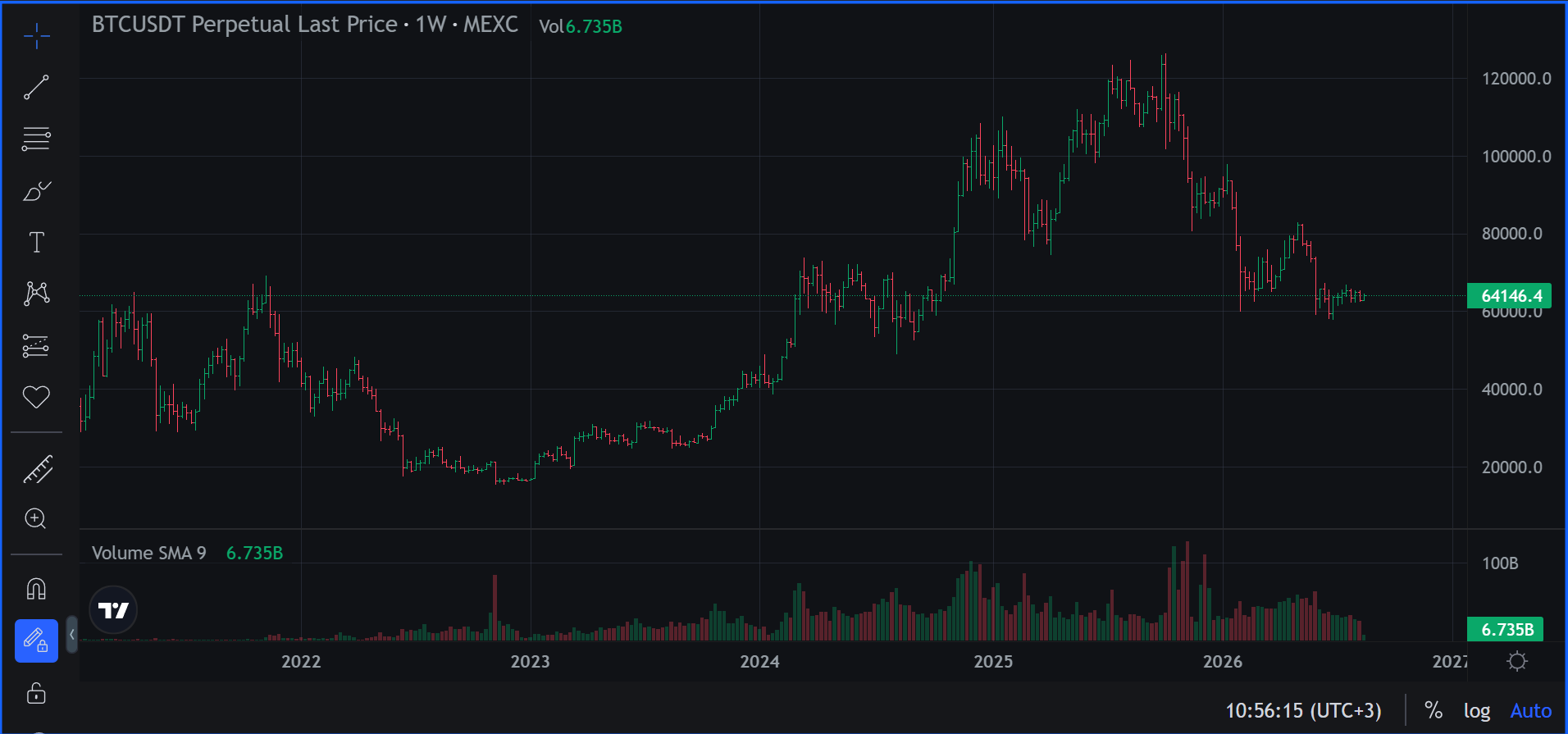Select the crosshair cursor tool
Viewport: 1568px width, 734px height.
[x=37, y=35]
